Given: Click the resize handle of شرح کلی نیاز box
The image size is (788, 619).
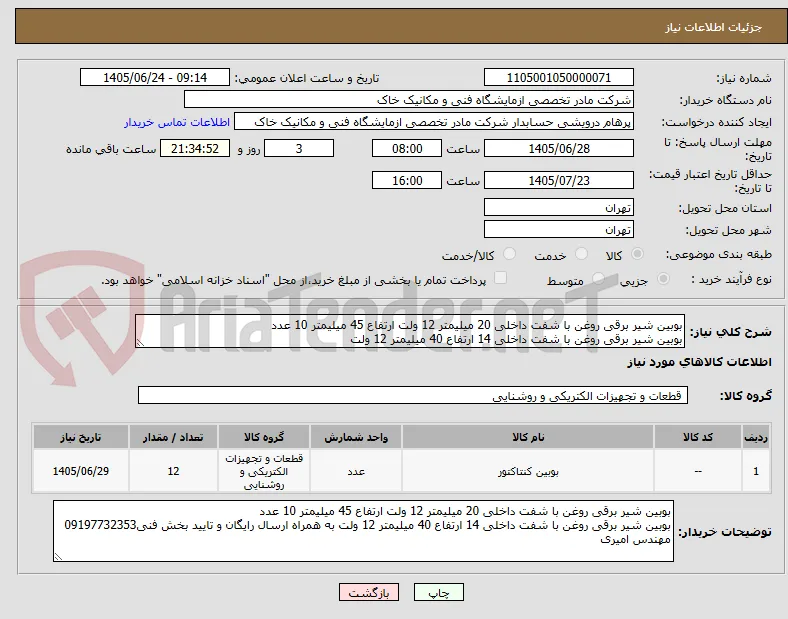Looking at the screenshot, I should (140, 343).
